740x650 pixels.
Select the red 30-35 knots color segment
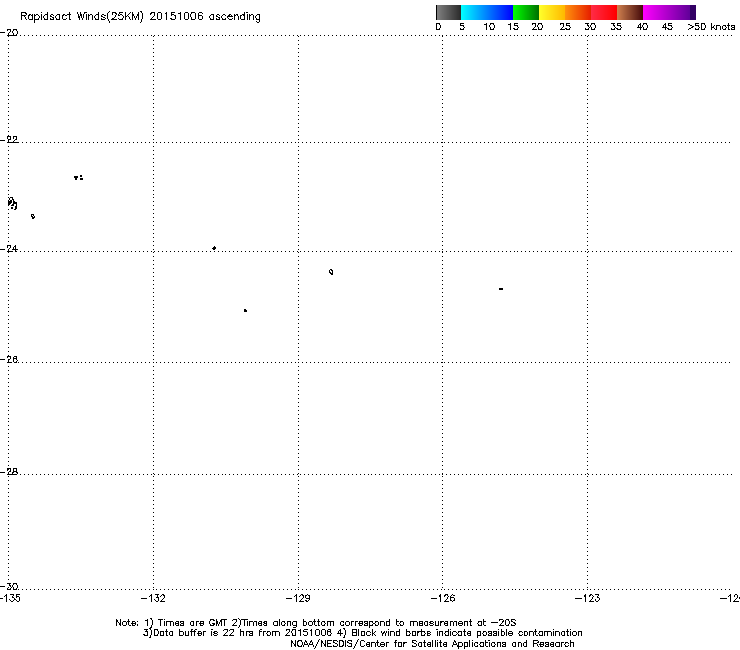pyautogui.click(x=604, y=12)
